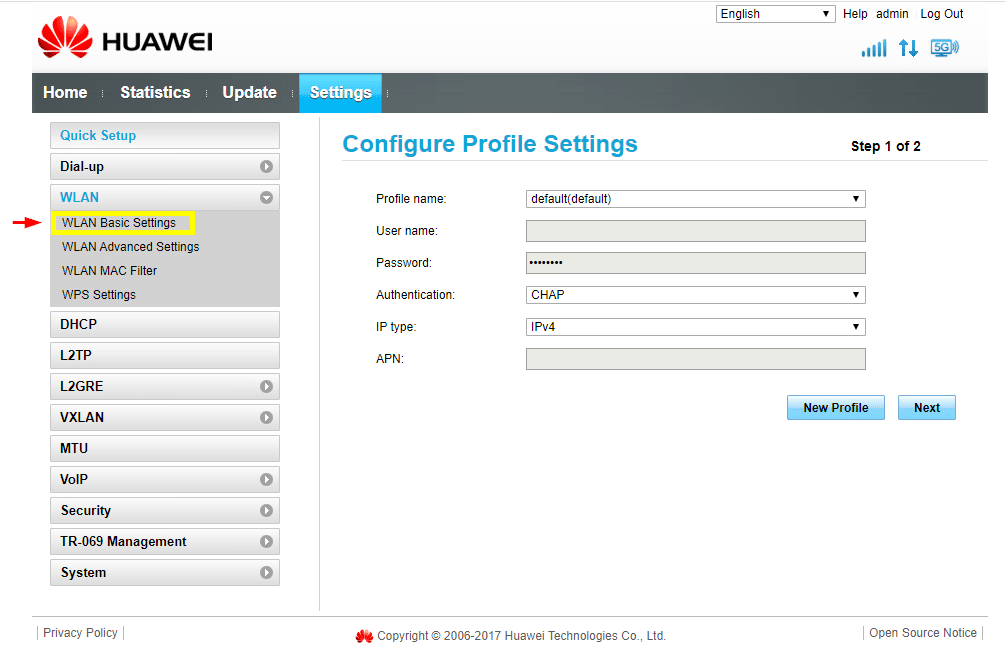Expand the VoIP sidebar section
The height and width of the screenshot is (660, 1006).
(x=266, y=480)
